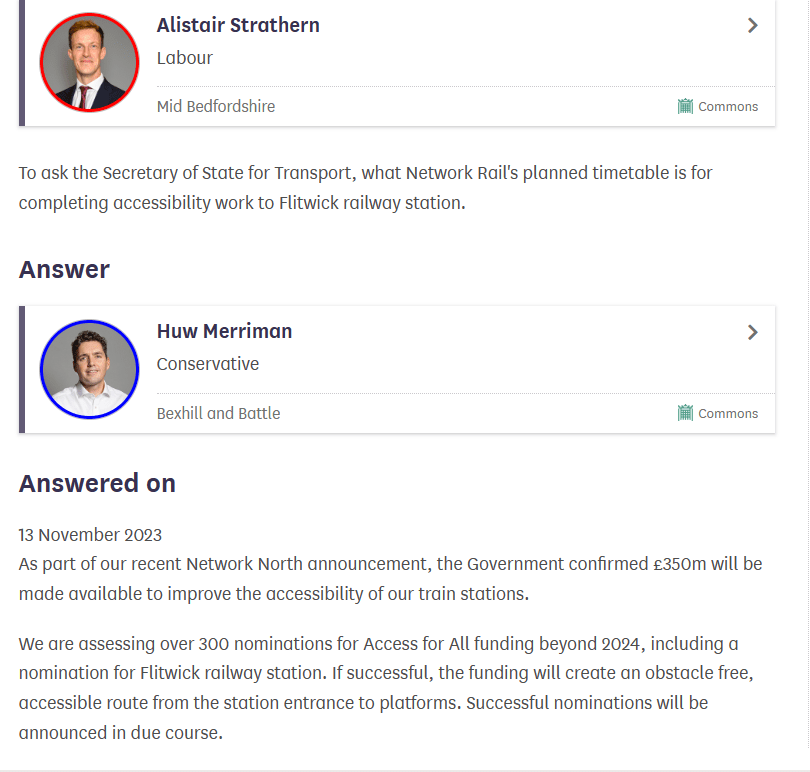Click the Commons portcullis icon on Alistair Strathern's card
This screenshot has height=772, width=810.
(685, 106)
